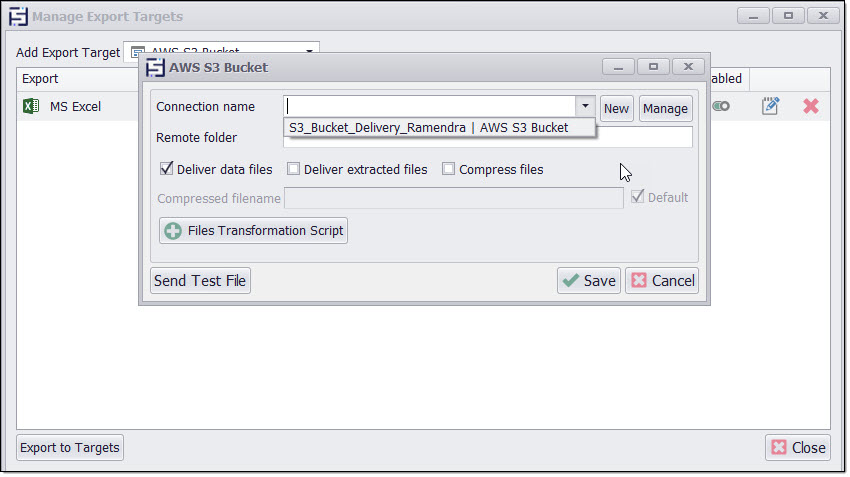Click the red delete X for MS Excel
This screenshot has height=477, width=850.
[x=811, y=106]
